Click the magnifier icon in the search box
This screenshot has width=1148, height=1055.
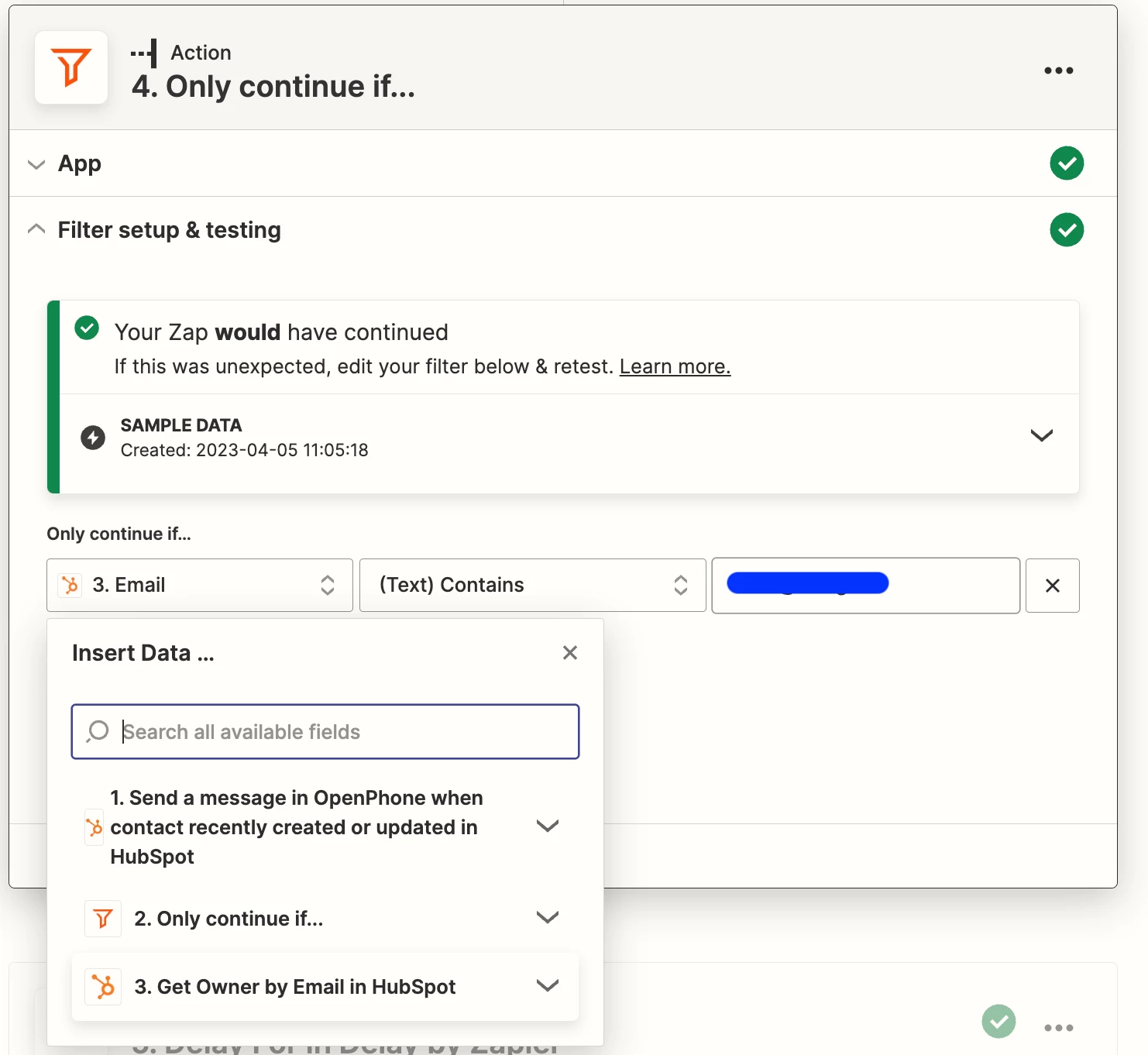pos(98,731)
